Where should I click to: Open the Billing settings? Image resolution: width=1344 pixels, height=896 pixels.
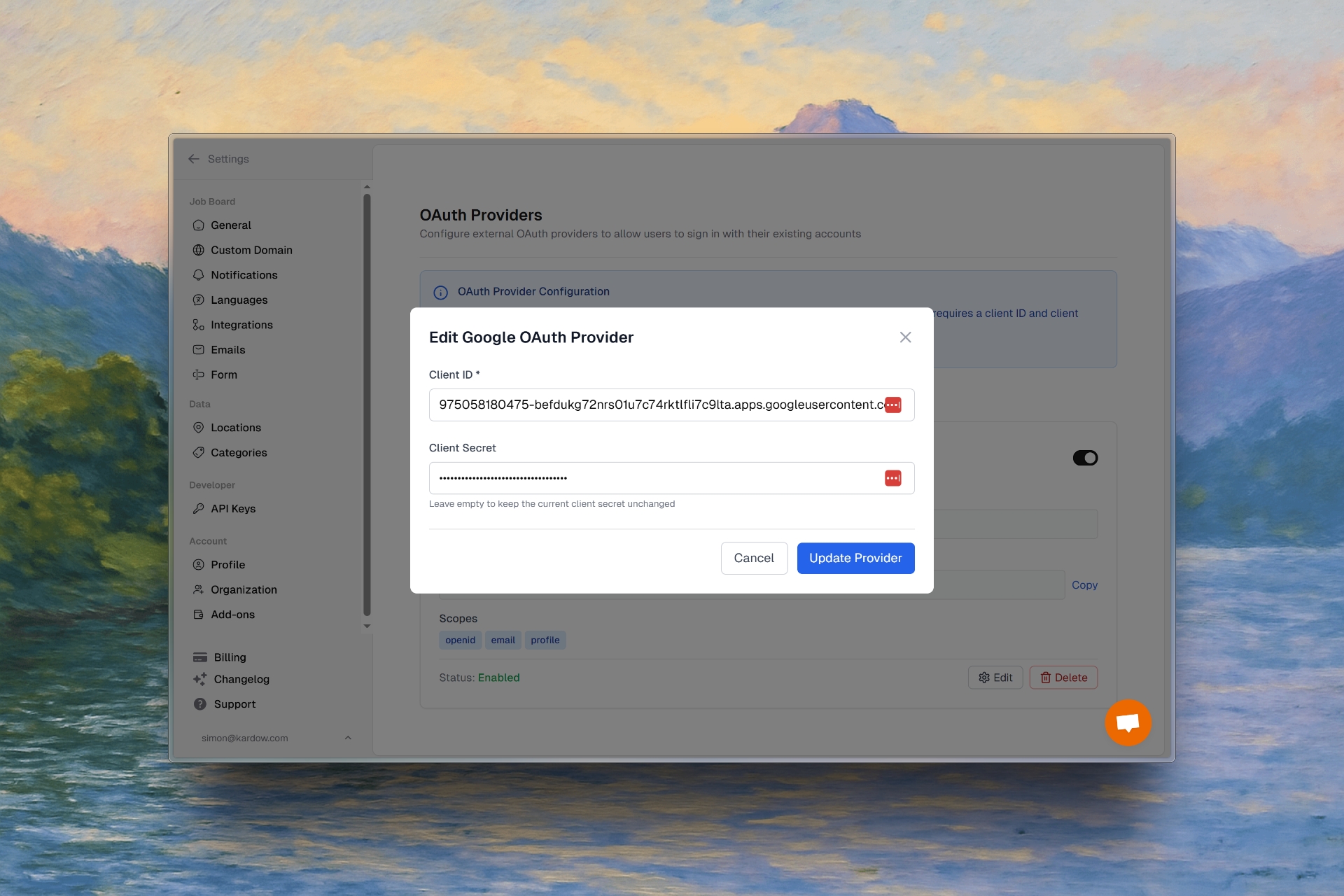(x=228, y=657)
